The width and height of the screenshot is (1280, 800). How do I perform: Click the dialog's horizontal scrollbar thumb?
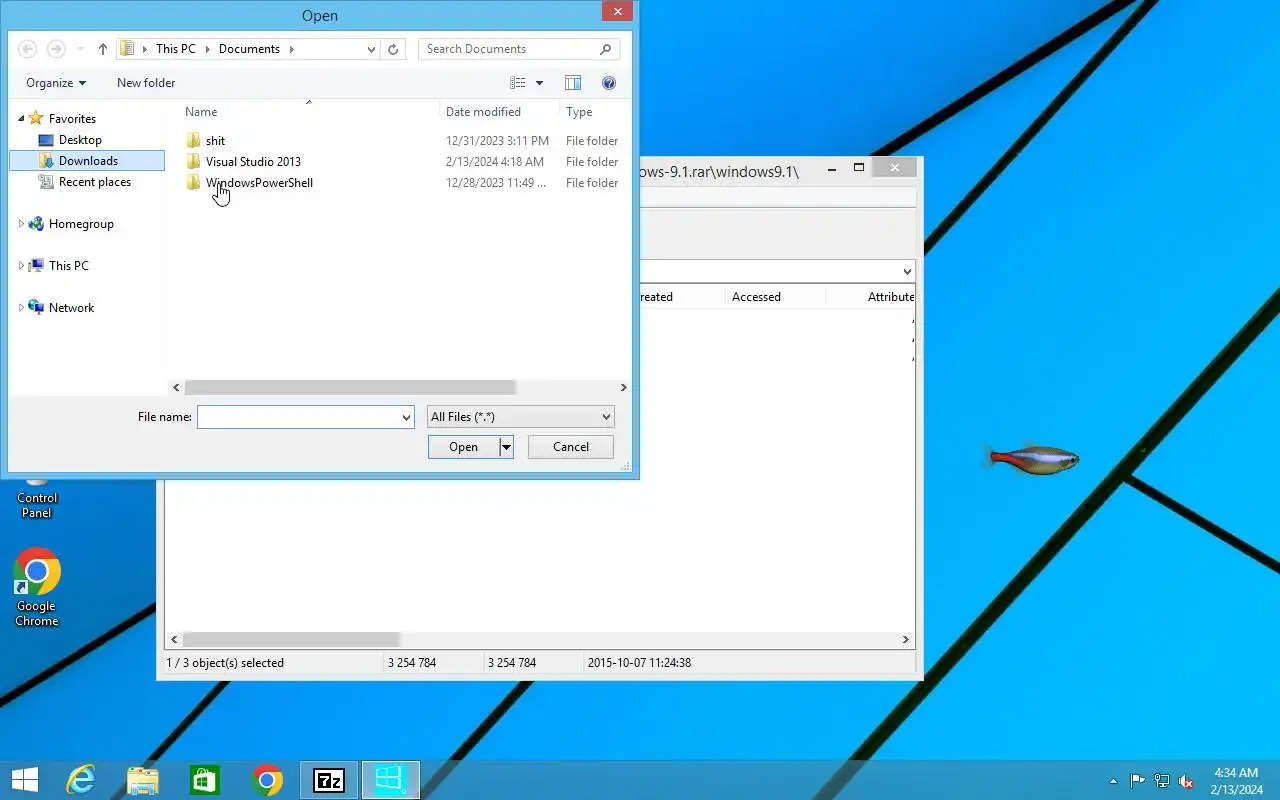click(350, 387)
